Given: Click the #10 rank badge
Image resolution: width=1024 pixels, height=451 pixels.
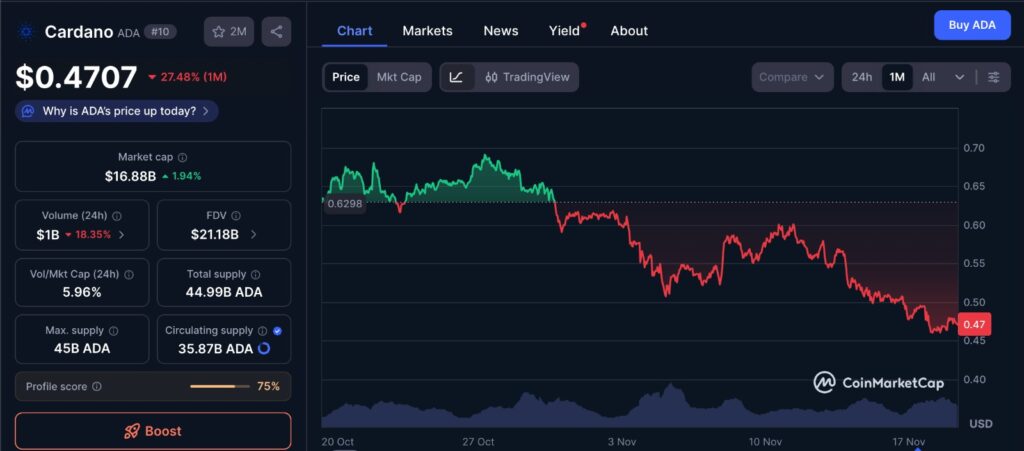Looking at the screenshot, I should coord(160,31).
